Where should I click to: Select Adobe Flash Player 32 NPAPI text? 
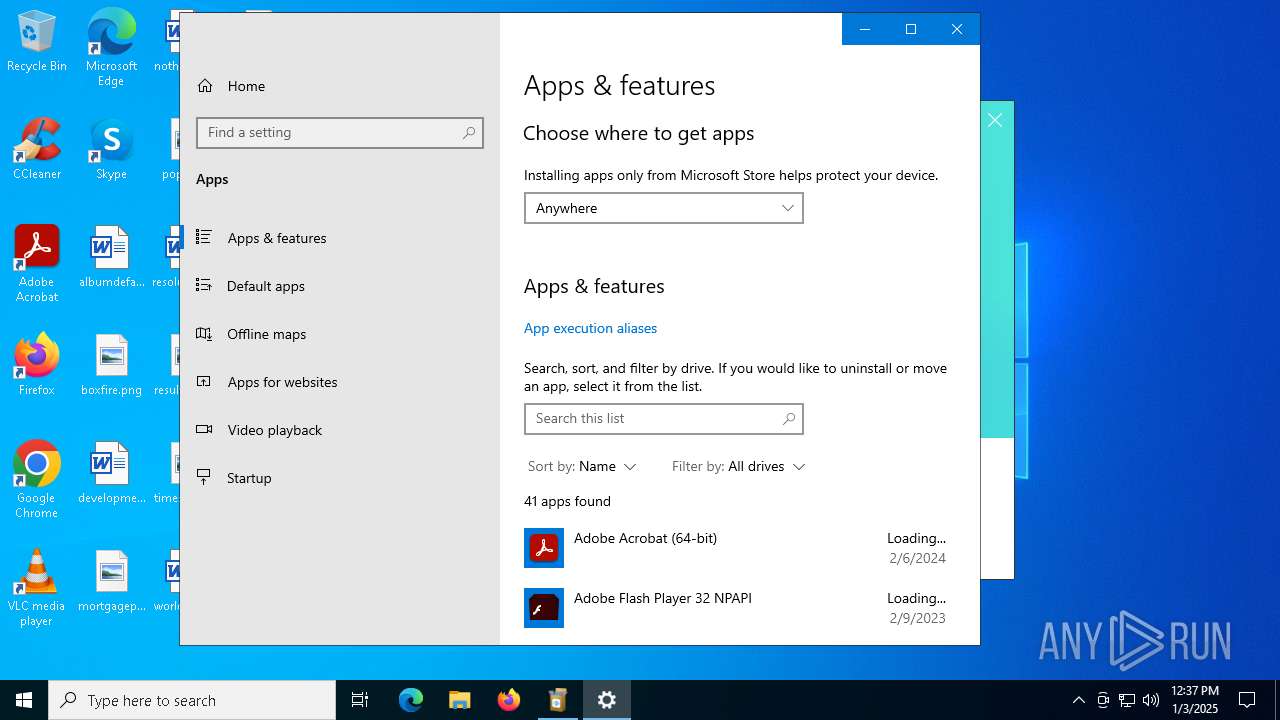tap(663, 598)
